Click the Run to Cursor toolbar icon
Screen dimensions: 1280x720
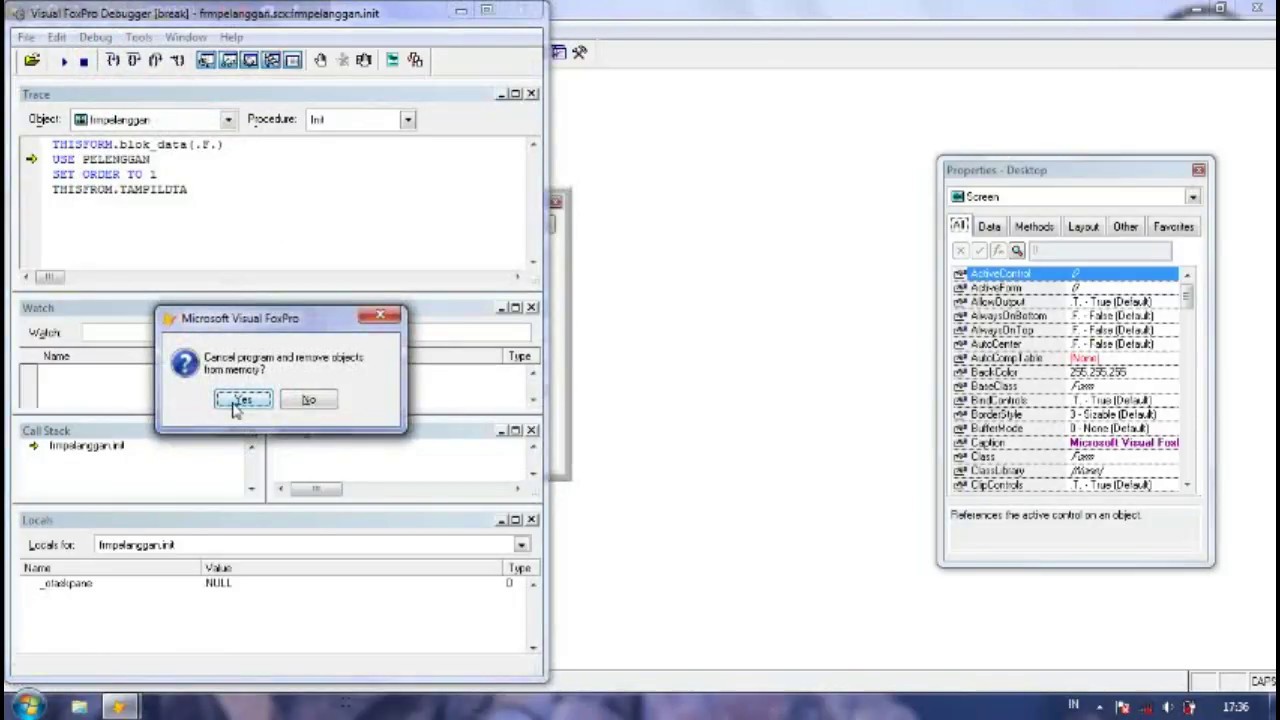click(177, 61)
